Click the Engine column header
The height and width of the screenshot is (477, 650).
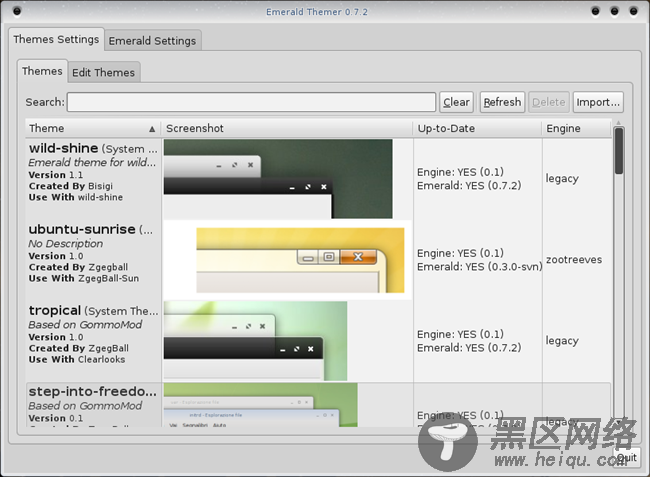577,128
